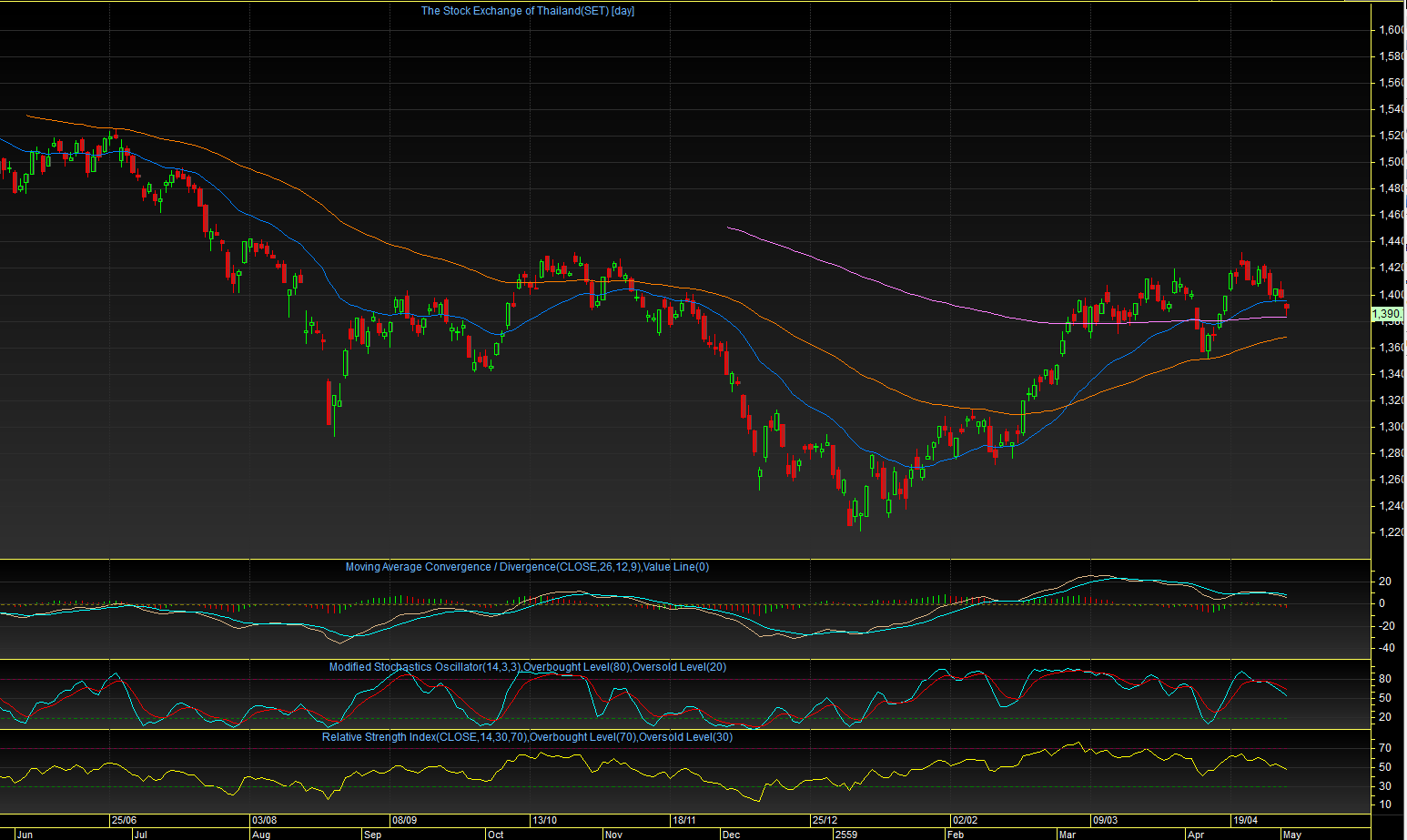Image resolution: width=1407 pixels, height=840 pixels.
Task: Click the Aug month label on time axis
Action: (x=261, y=835)
